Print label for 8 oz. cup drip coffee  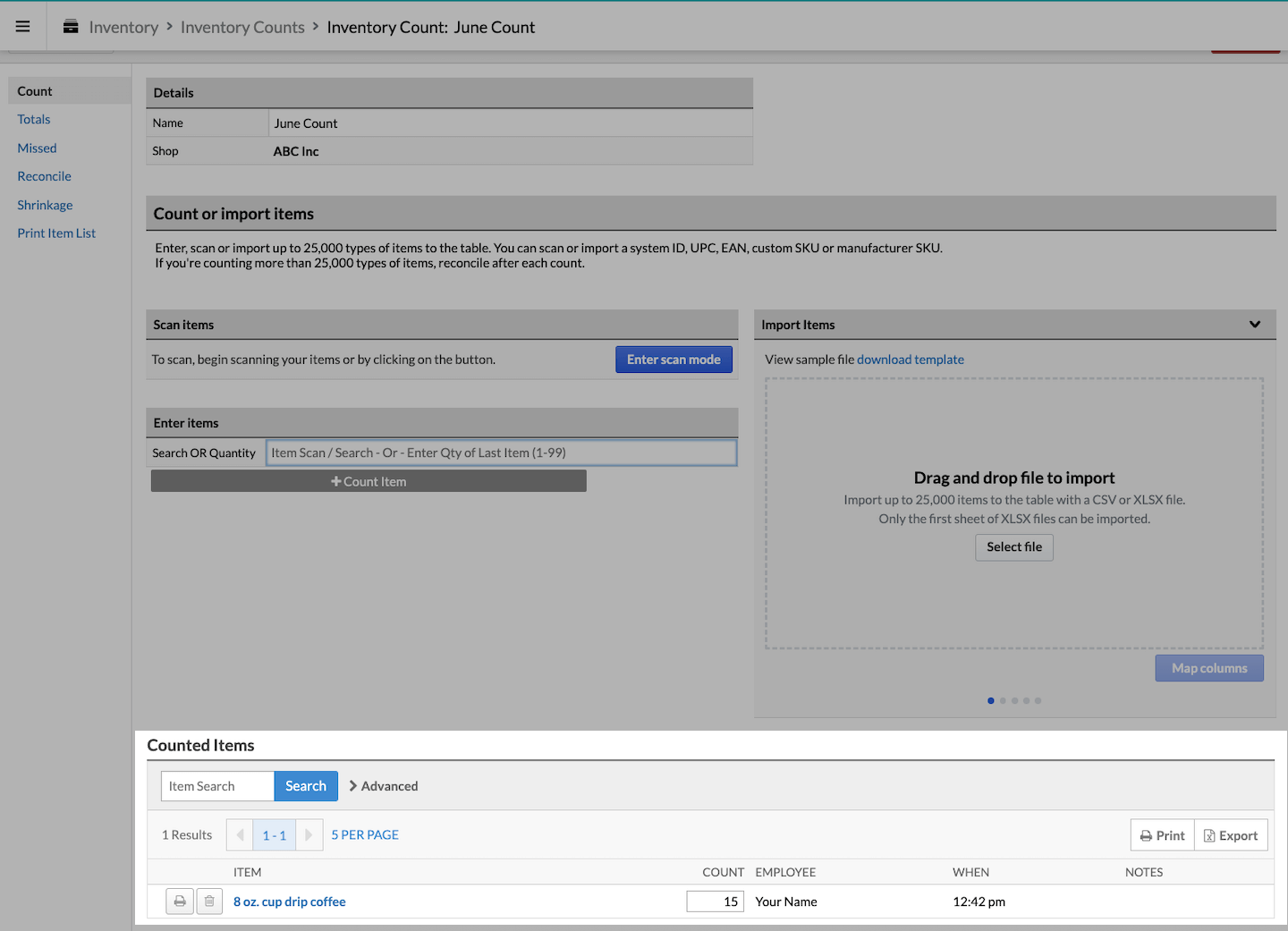coord(180,901)
